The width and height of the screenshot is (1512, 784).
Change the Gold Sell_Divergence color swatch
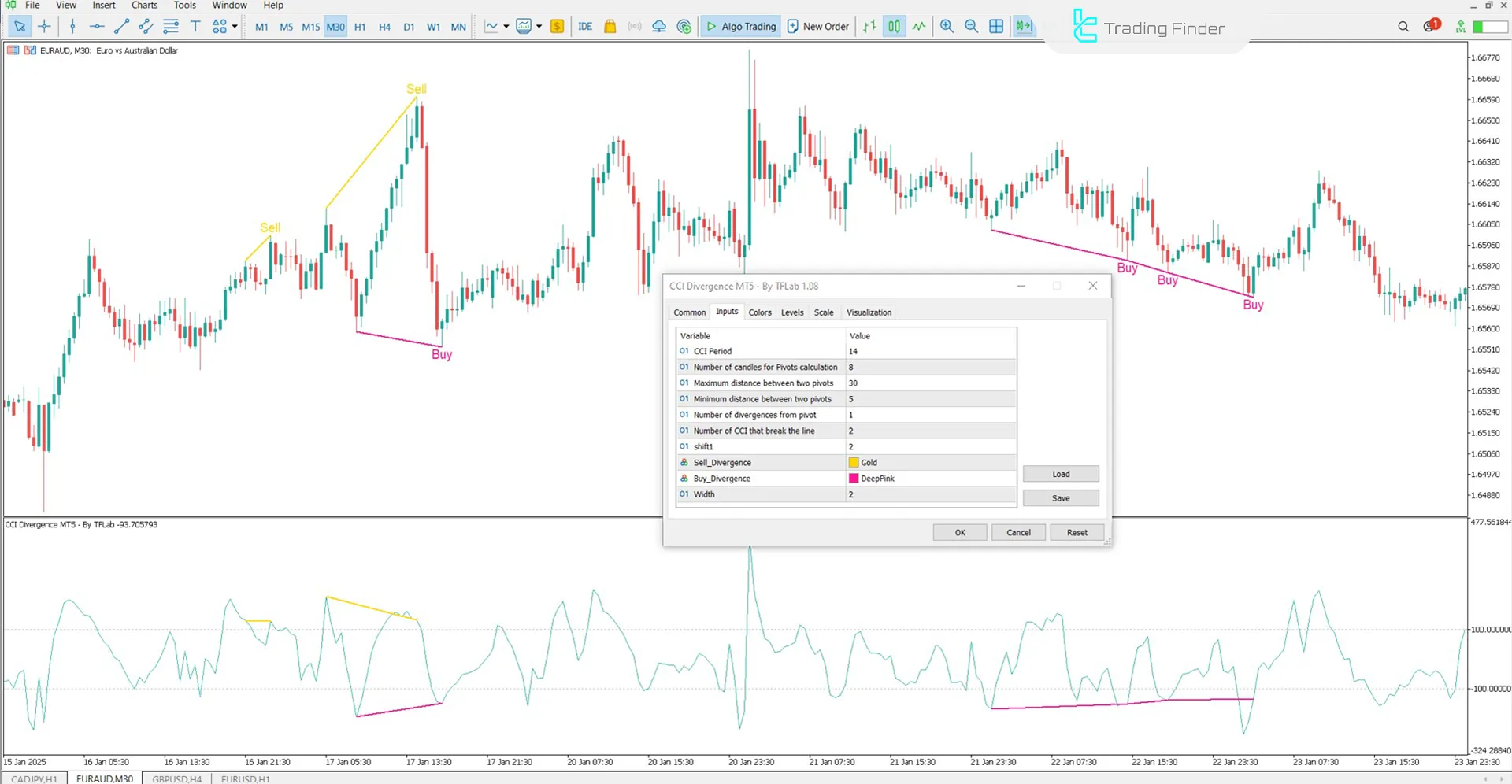(x=854, y=462)
